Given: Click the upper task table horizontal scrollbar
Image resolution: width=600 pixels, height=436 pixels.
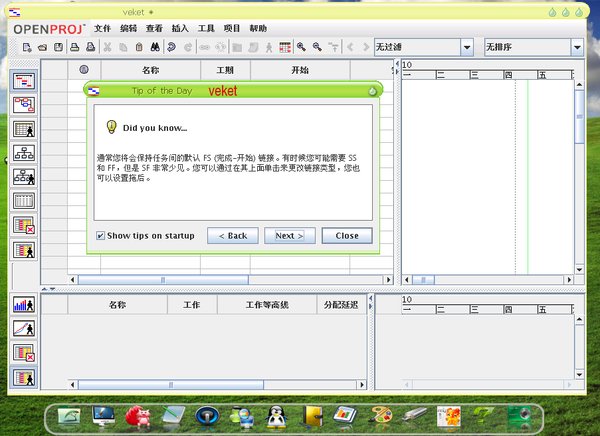Looking at the screenshot, I should pos(163,280).
